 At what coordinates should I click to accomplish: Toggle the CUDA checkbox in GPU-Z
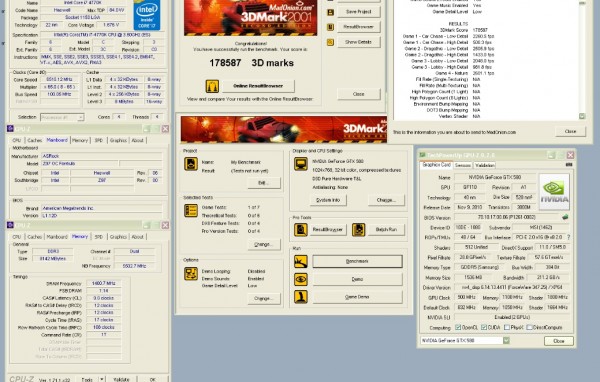484,327
